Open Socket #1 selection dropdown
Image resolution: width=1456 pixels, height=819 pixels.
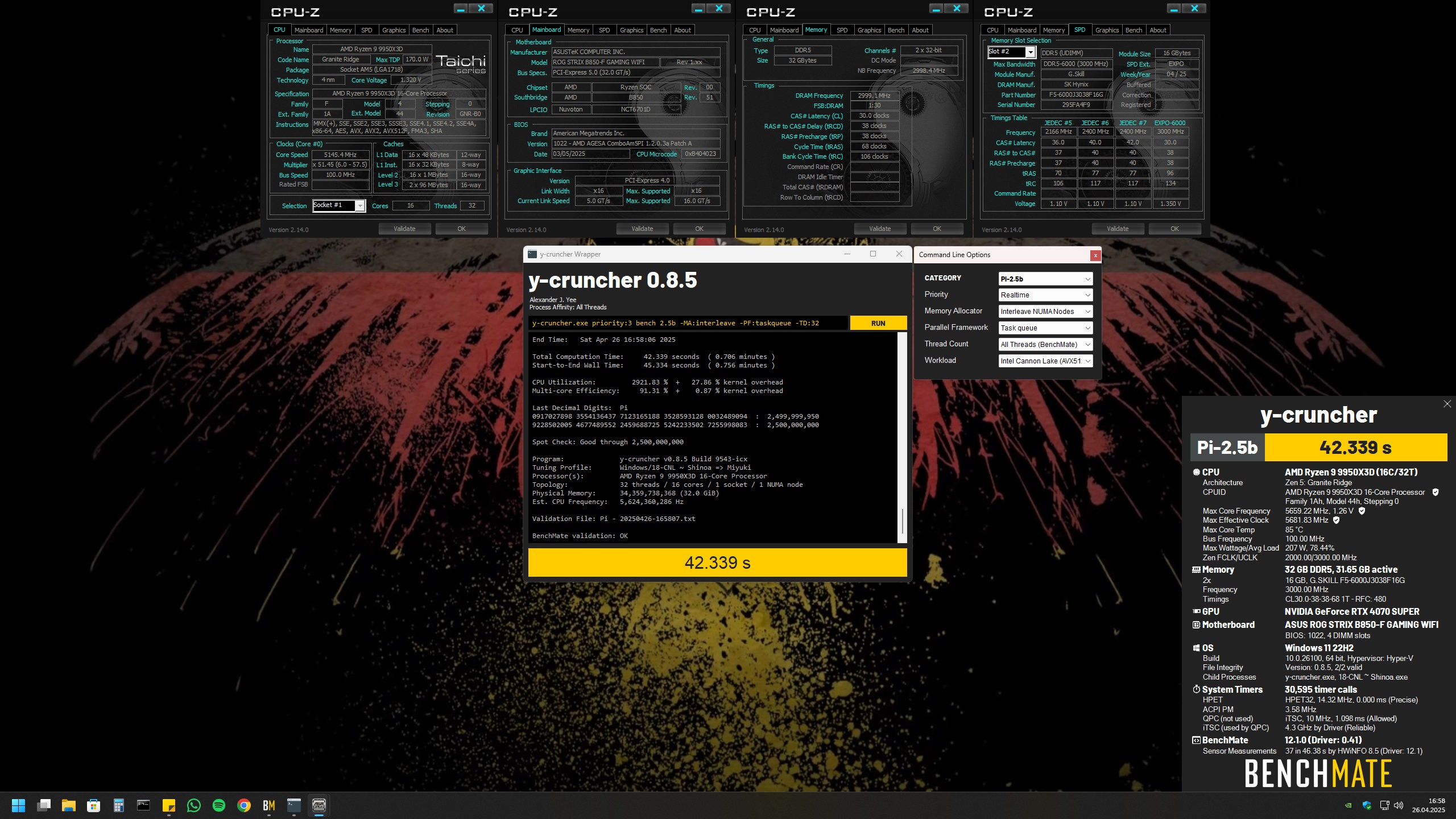click(x=339, y=206)
